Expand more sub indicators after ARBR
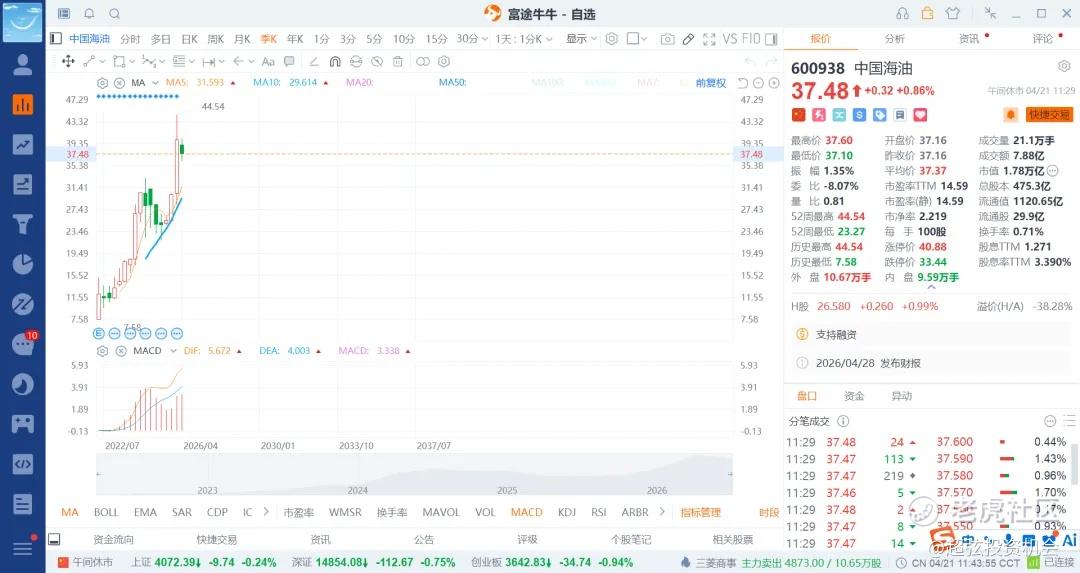Image resolution: width=1080 pixels, height=573 pixels. [662, 512]
